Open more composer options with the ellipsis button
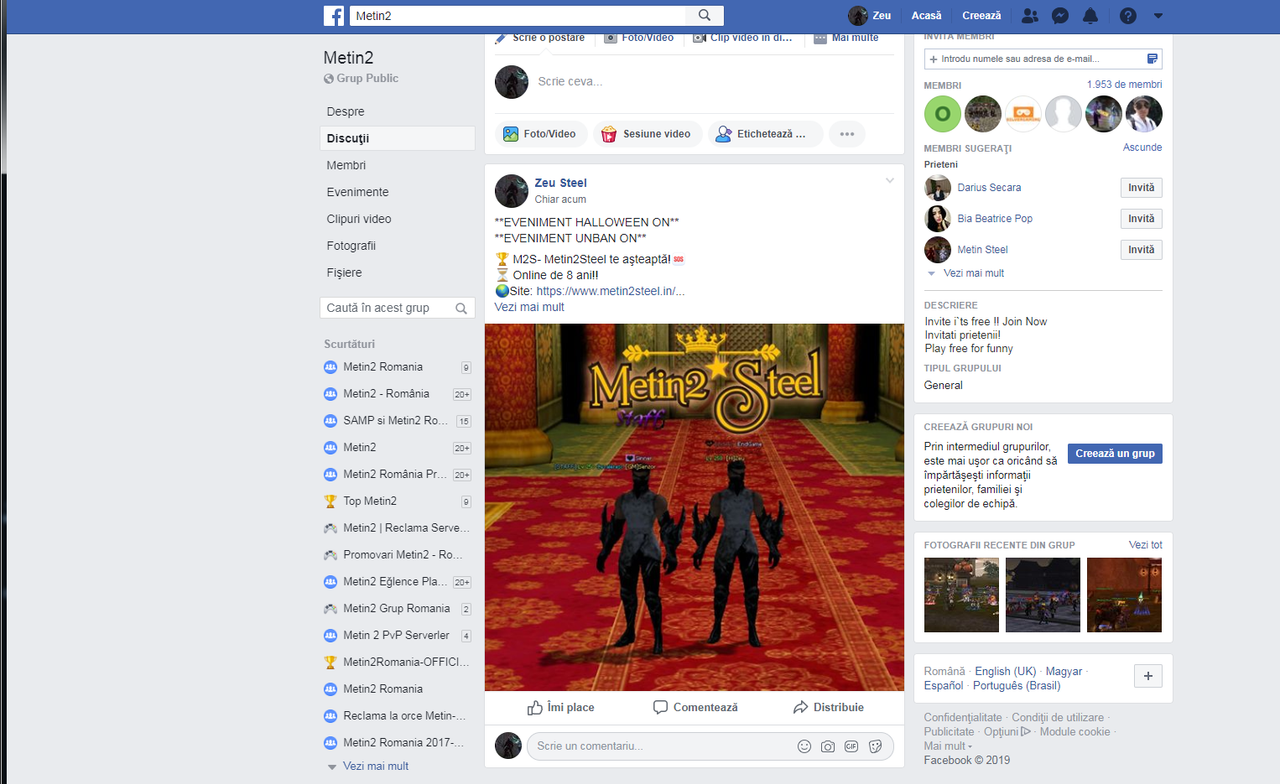1280x784 pixels. pos(847,133)
